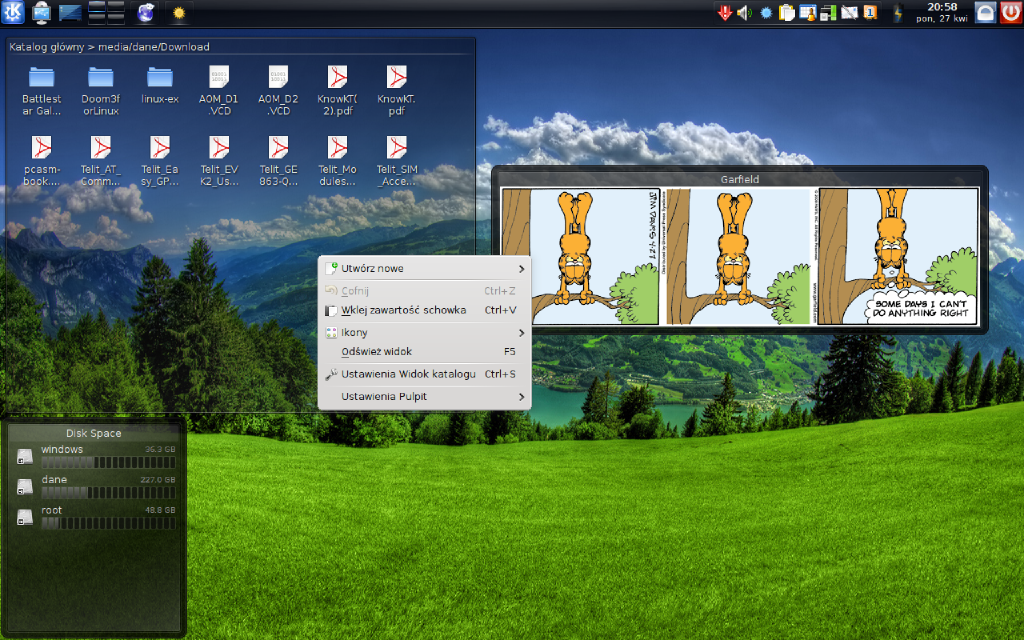1024x640 pixels.
Task: Click the Garfield widget title
Action: tap(739, 179)
